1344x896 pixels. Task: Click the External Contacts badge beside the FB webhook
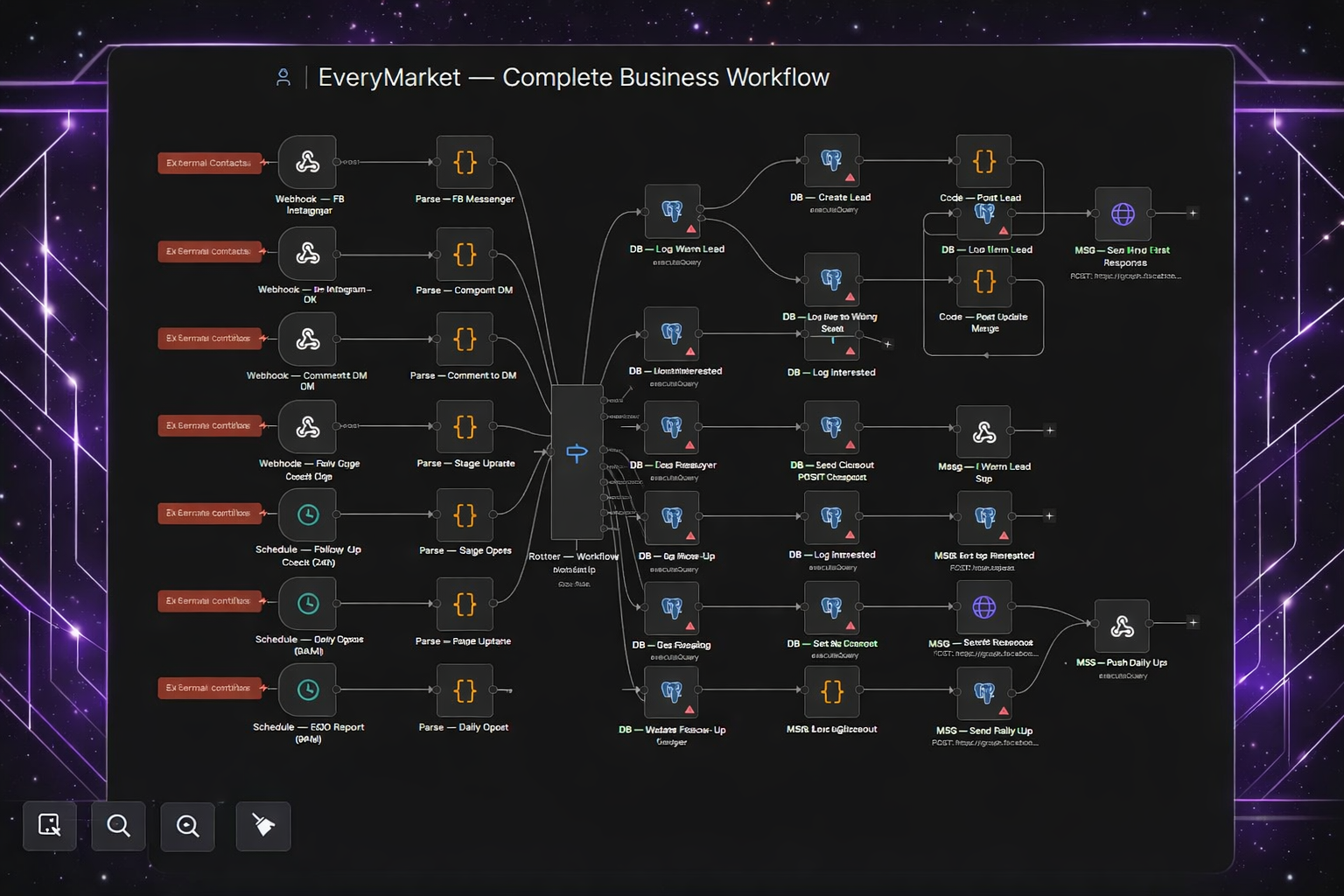pyautogui.click(x=209, y=163)
